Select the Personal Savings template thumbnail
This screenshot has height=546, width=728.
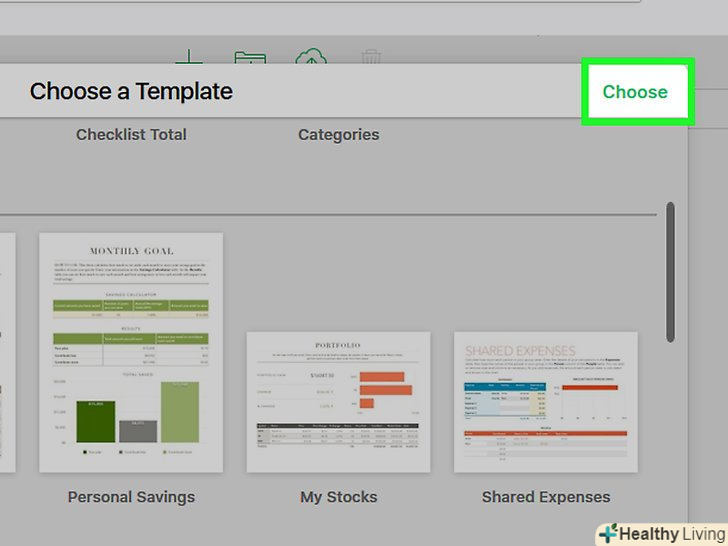[x=131, y=352]
